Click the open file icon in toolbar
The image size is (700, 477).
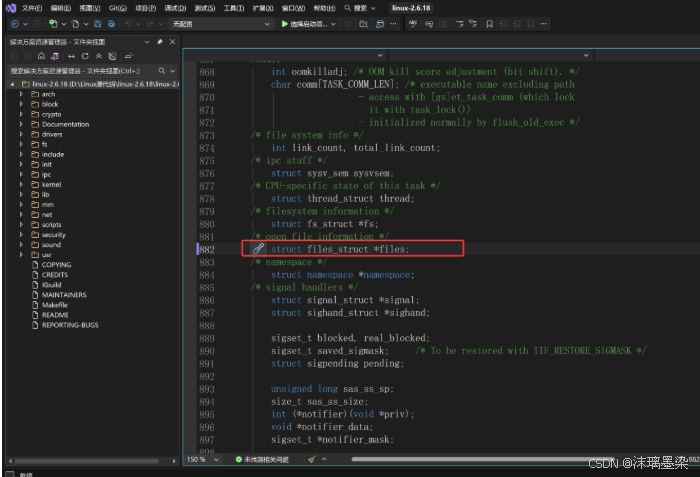tap(75, 24)
